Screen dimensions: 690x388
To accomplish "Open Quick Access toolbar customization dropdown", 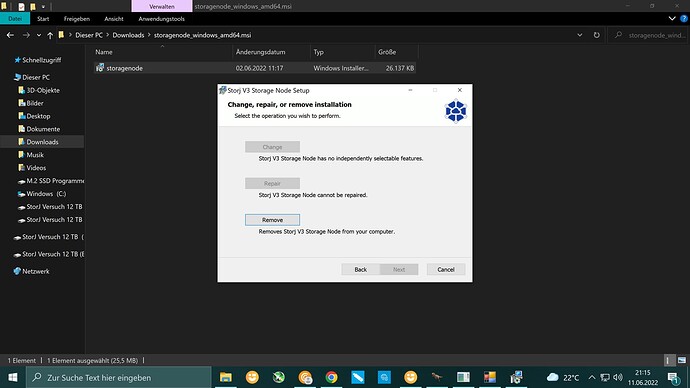I will point(43,7).
